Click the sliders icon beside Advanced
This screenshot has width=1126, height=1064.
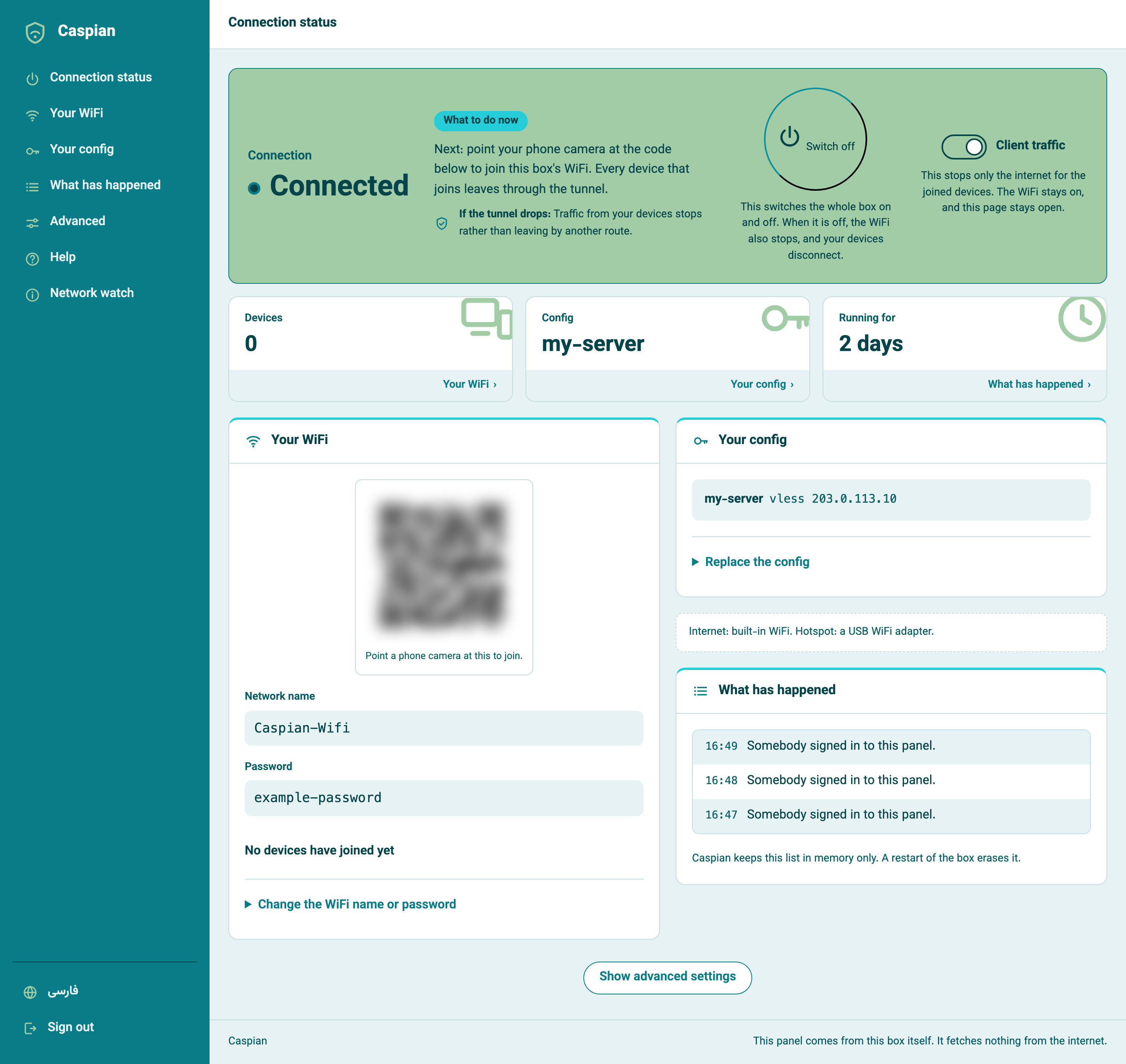click(32, 223)
